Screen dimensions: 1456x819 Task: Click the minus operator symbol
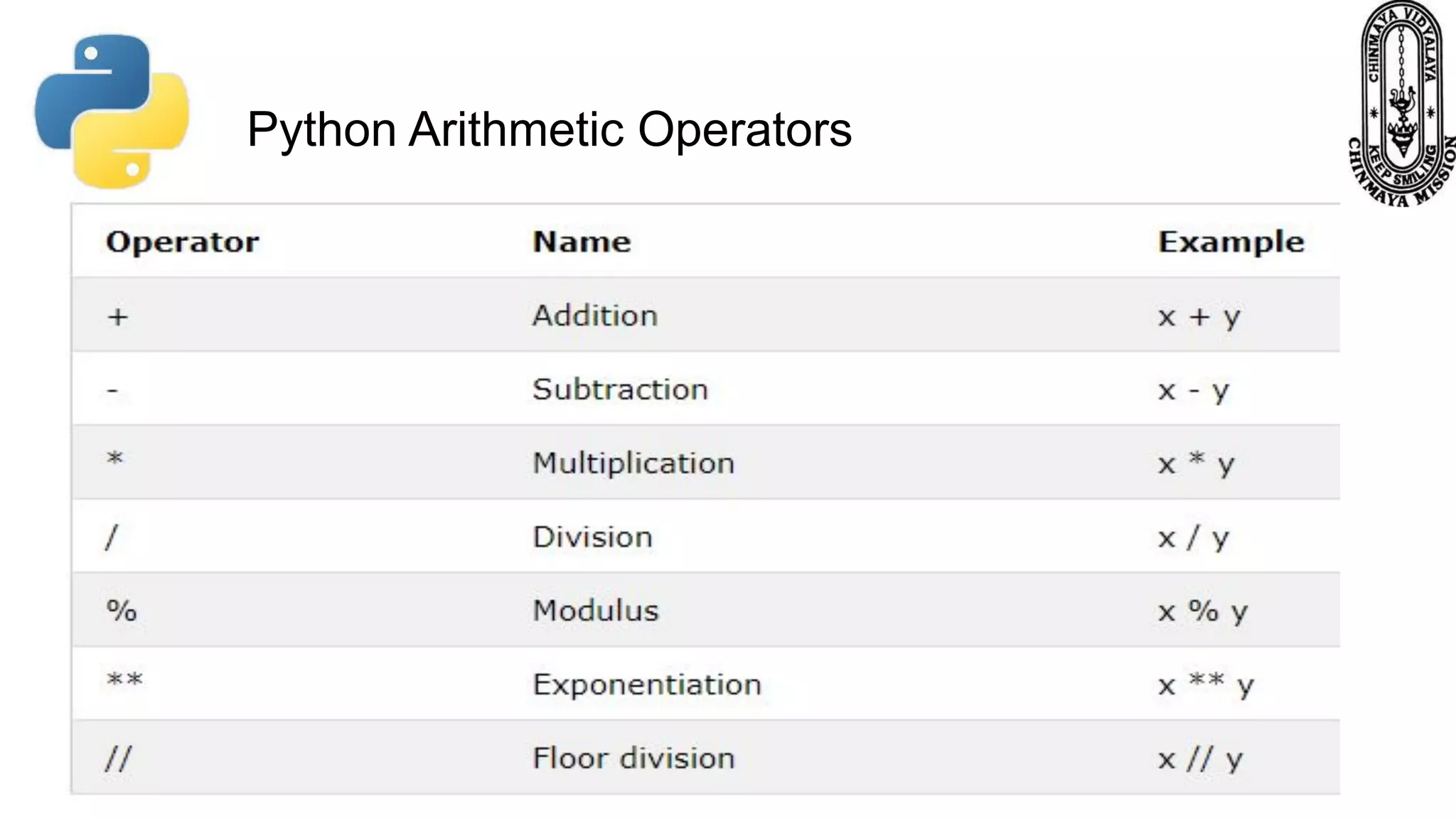[112, 390]
